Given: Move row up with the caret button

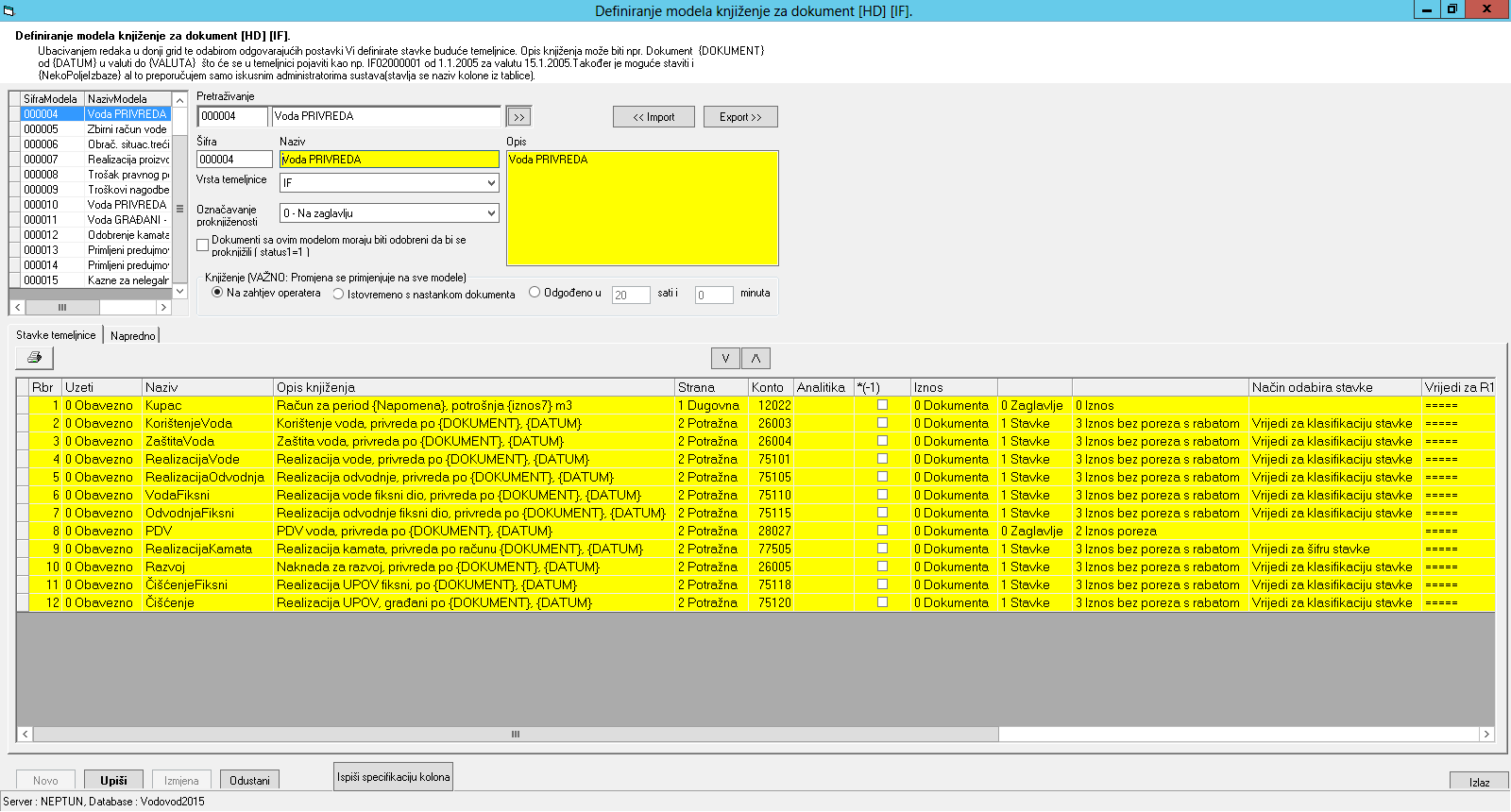Looking at the screenshot, I should (x=756, y=359).
